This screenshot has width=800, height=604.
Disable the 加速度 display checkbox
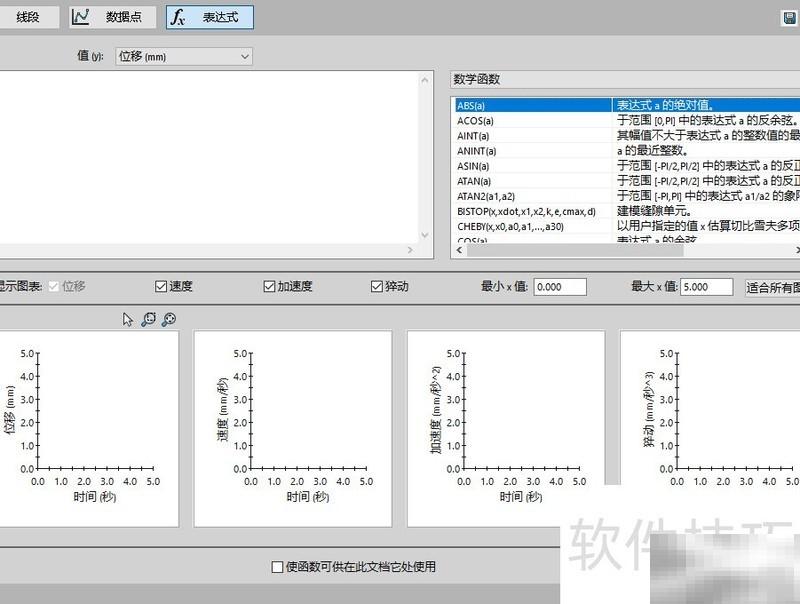(268, 286)
